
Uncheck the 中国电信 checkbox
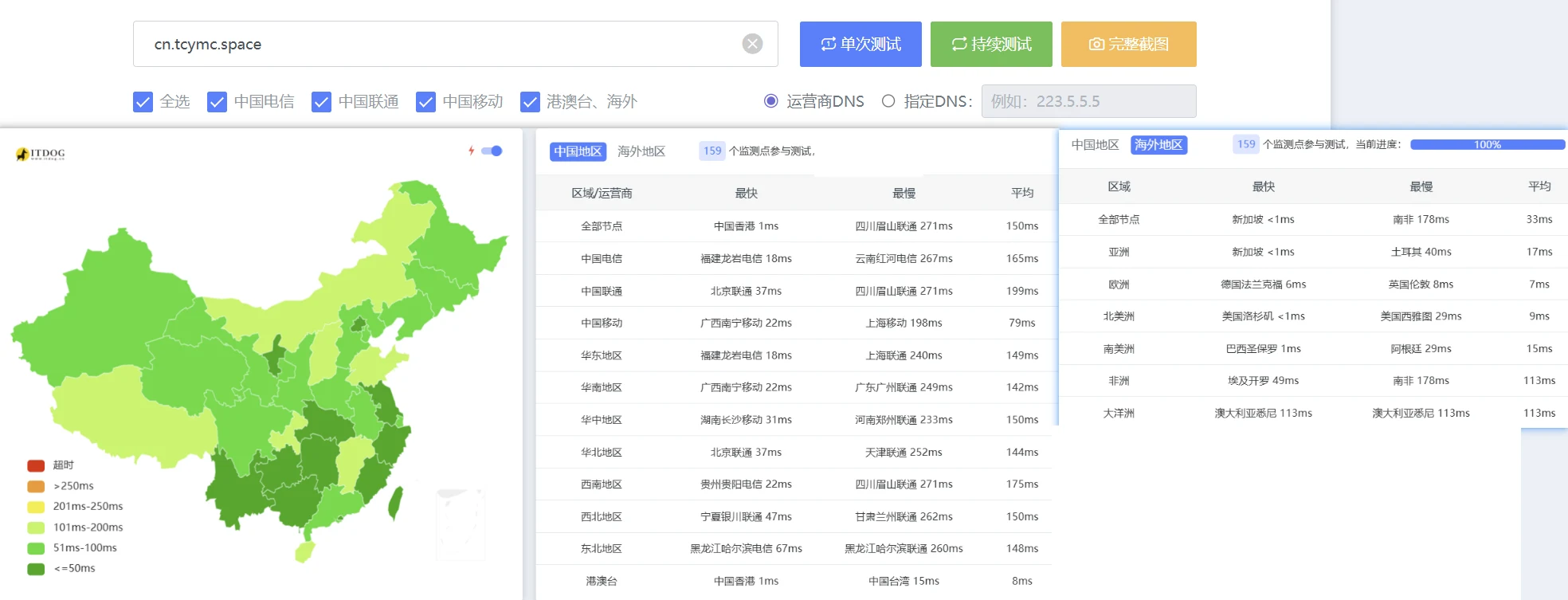point(217,102)
